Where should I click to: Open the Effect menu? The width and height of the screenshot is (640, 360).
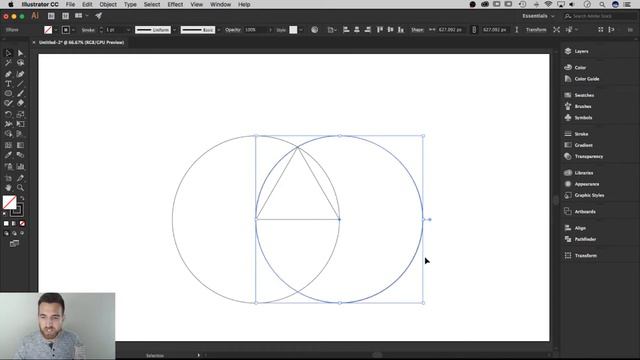(175, 4)
